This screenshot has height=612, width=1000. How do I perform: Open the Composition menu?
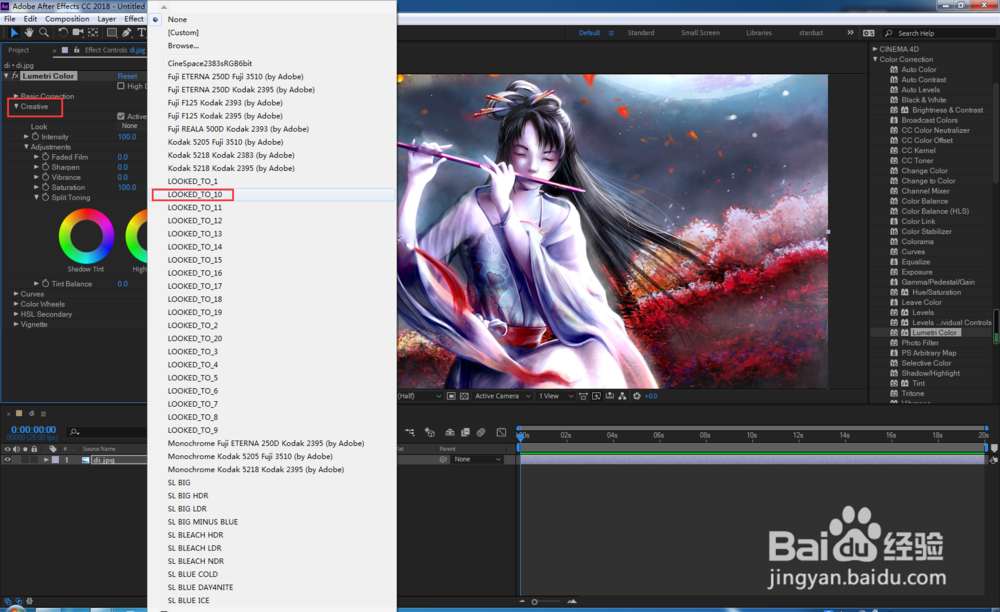[67, 19]
